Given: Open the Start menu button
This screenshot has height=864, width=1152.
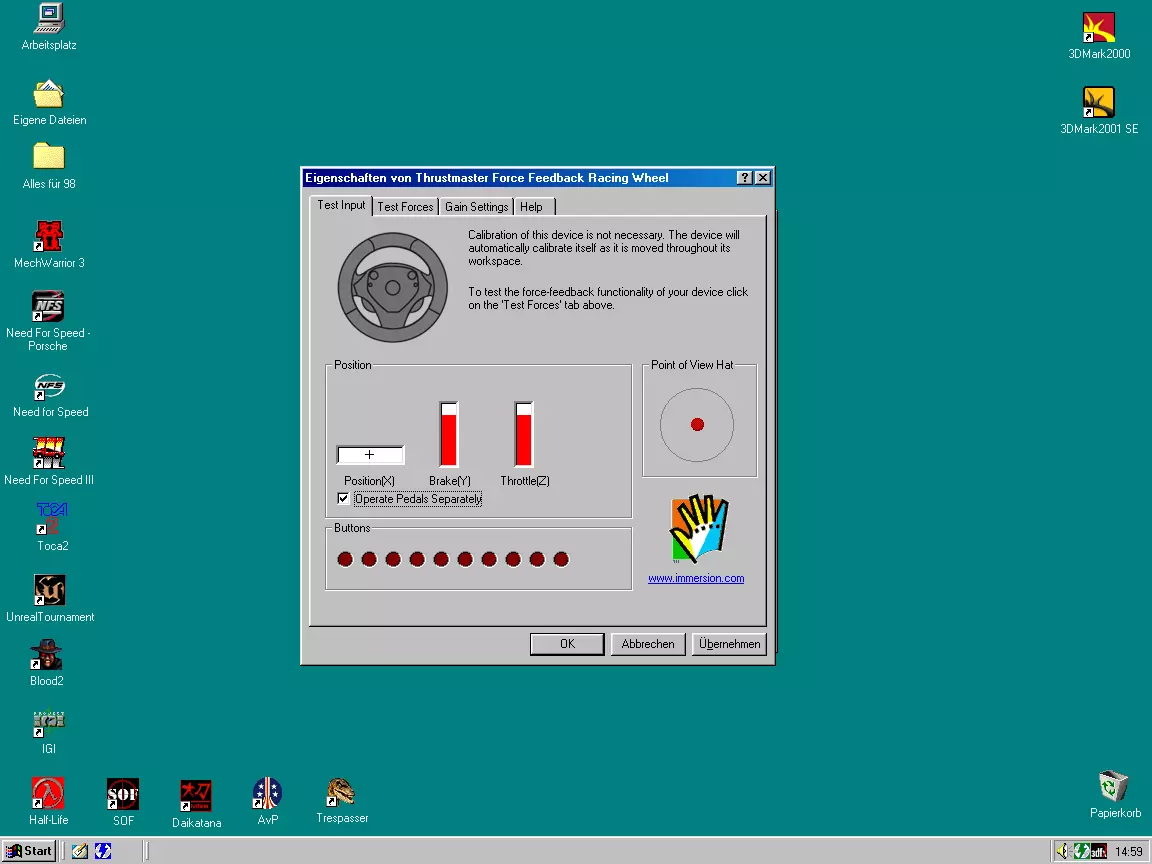Looking at the screenshot, I should [x=29, y=851].
